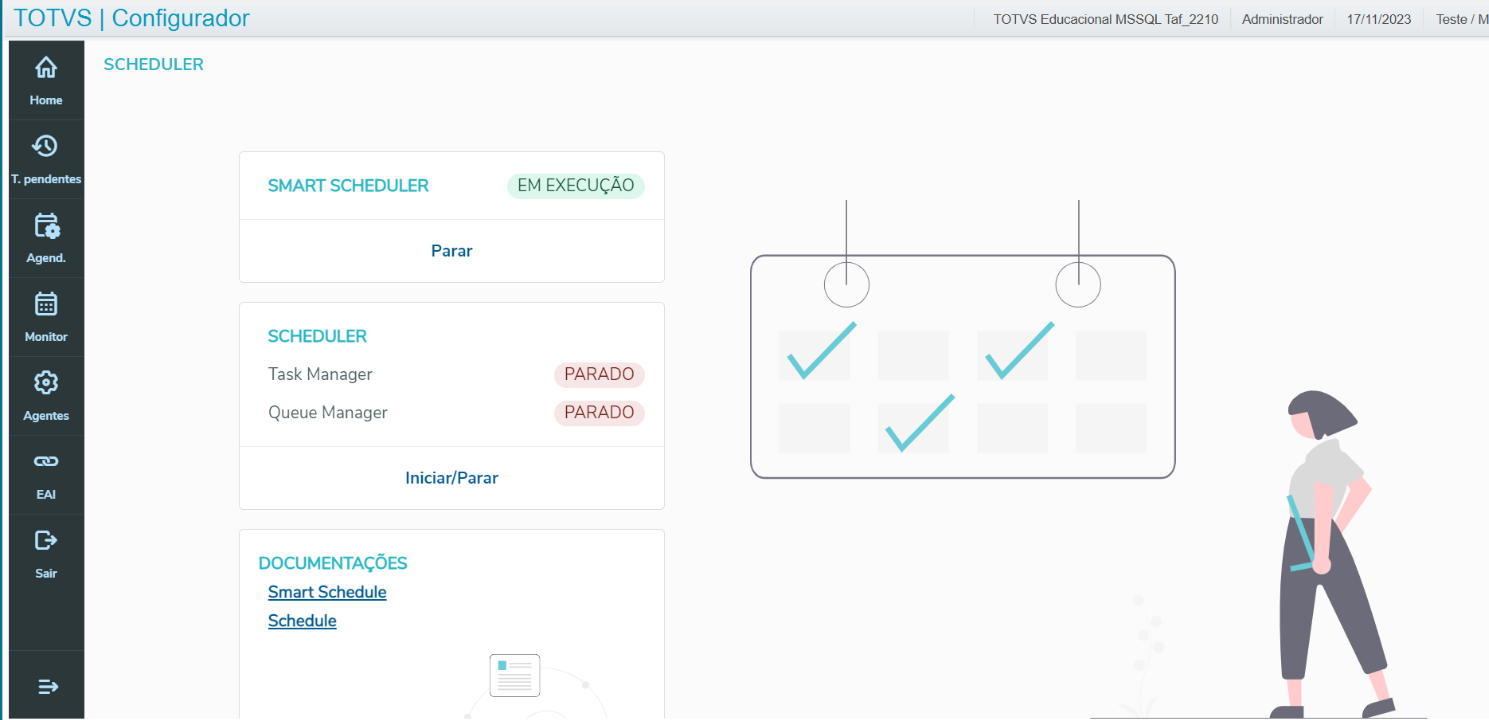This screenshot has width=1489, height=720.
Task: Open Agentes gear icon
Action: tap(46, 383)
